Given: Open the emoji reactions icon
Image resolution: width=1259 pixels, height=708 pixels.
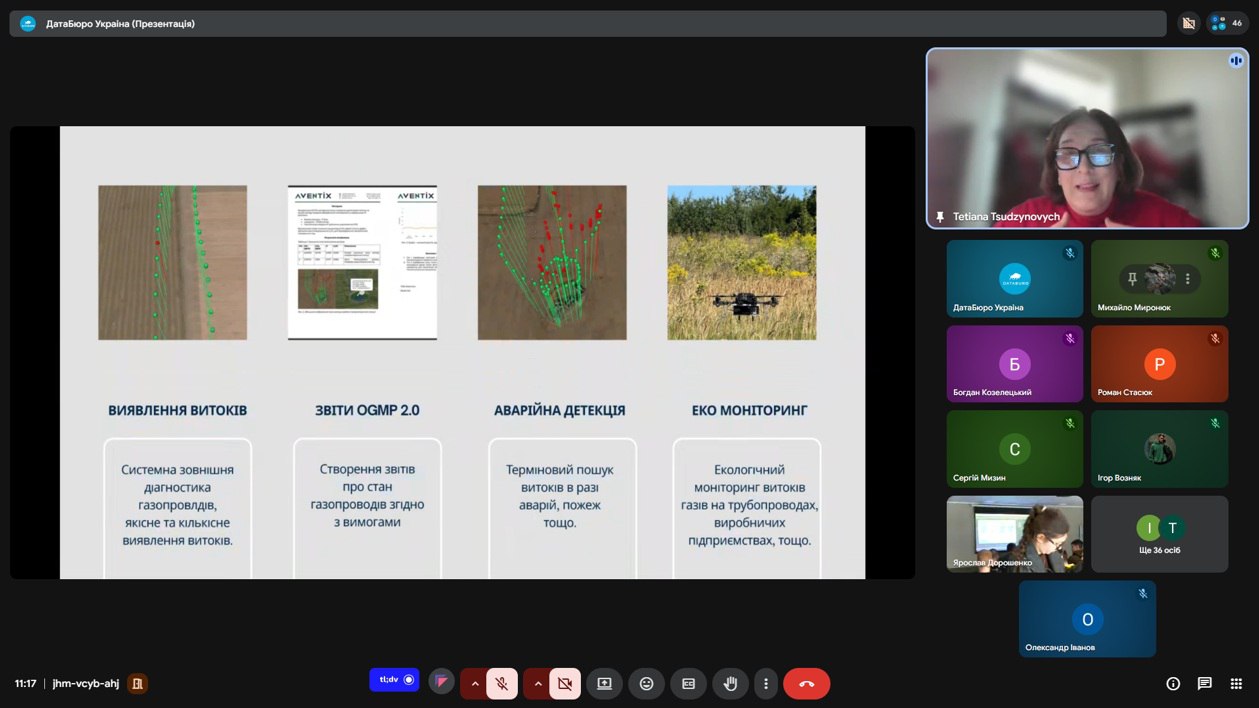Looking at the screenshot, I should 646,684.
